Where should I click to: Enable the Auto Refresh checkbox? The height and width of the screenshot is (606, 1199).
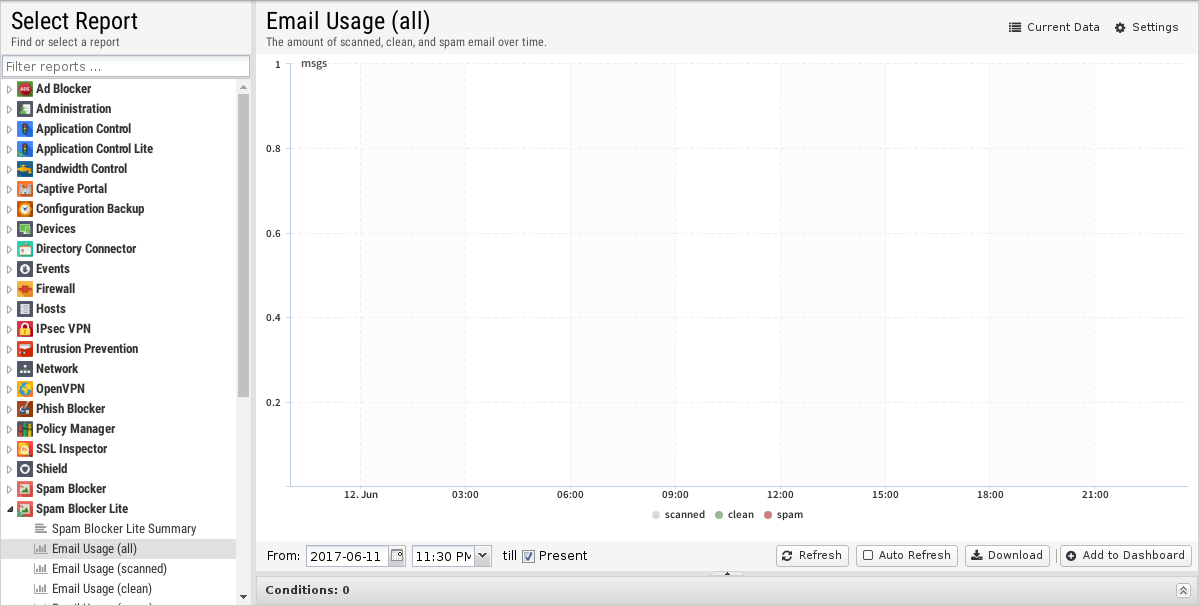click(868, 556)
